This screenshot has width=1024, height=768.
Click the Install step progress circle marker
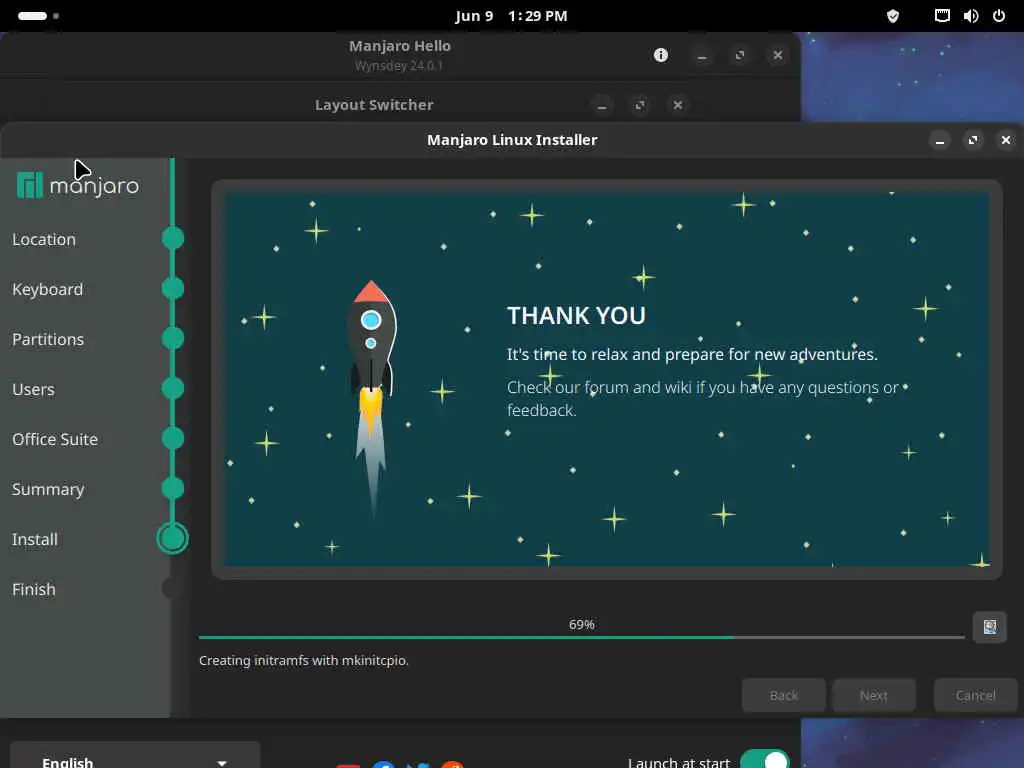[172, 539]
